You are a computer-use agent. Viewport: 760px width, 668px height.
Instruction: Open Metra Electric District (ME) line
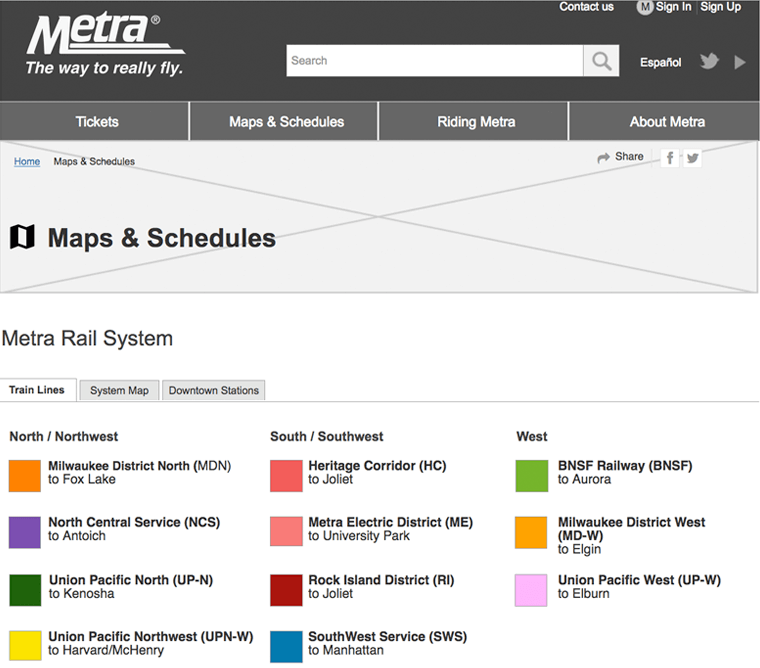pyautogui.click(x=391, y=522)
